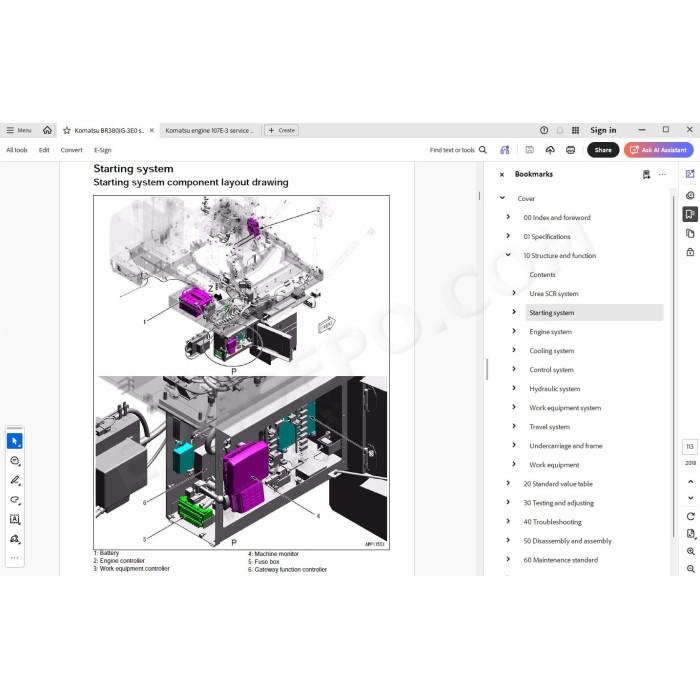This screenshot has height=700, width=700.
Task: Open the Travel system bookmark
Action: [550, 427]
